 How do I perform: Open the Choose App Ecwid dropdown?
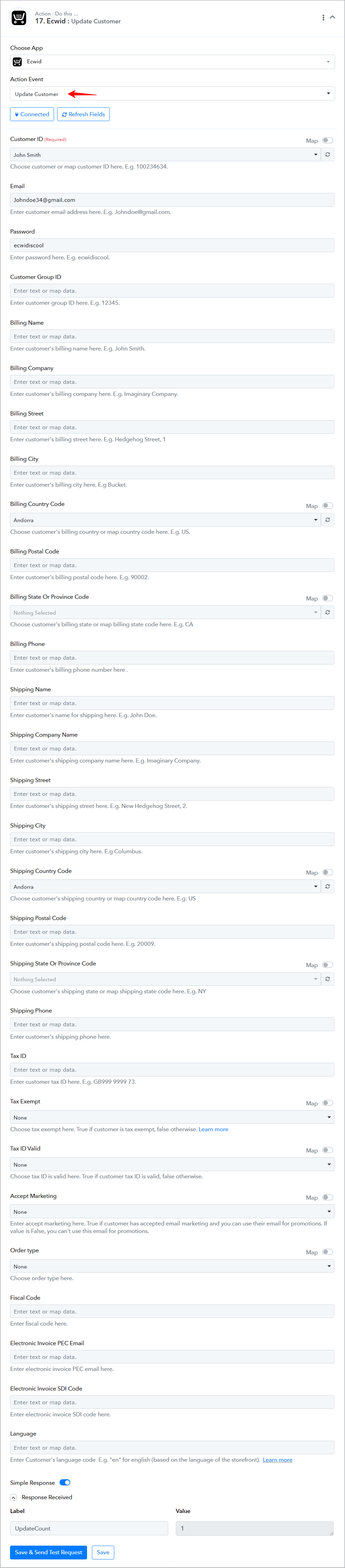click(x=172, y=62)
